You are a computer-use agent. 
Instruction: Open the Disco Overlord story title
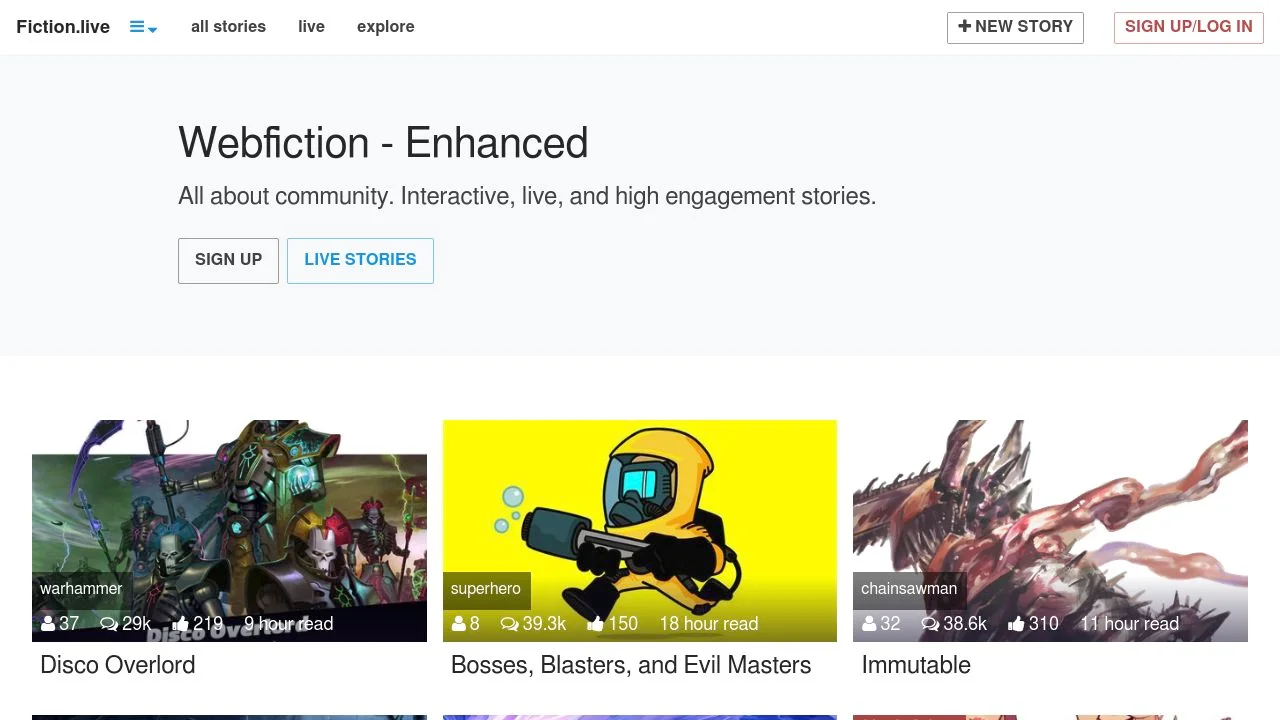[117, 665]
